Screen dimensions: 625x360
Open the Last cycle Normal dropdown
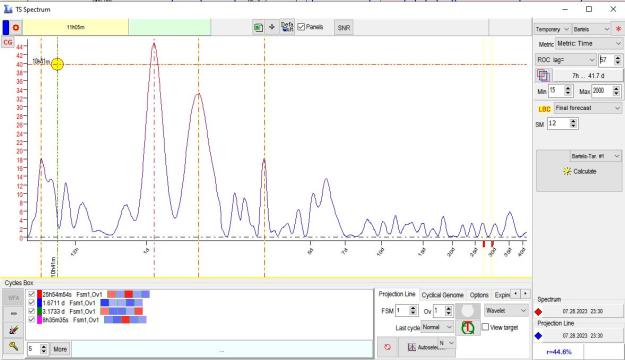tap(437, 327)
